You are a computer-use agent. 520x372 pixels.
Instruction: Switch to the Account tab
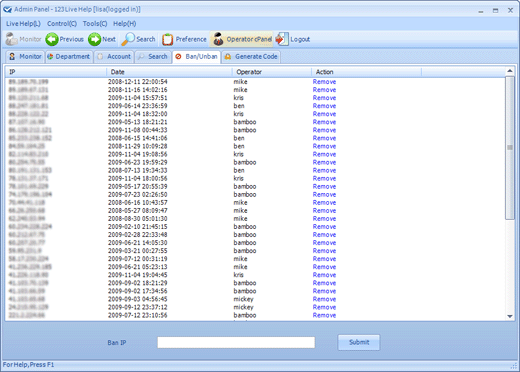click(x=114, y=57)
